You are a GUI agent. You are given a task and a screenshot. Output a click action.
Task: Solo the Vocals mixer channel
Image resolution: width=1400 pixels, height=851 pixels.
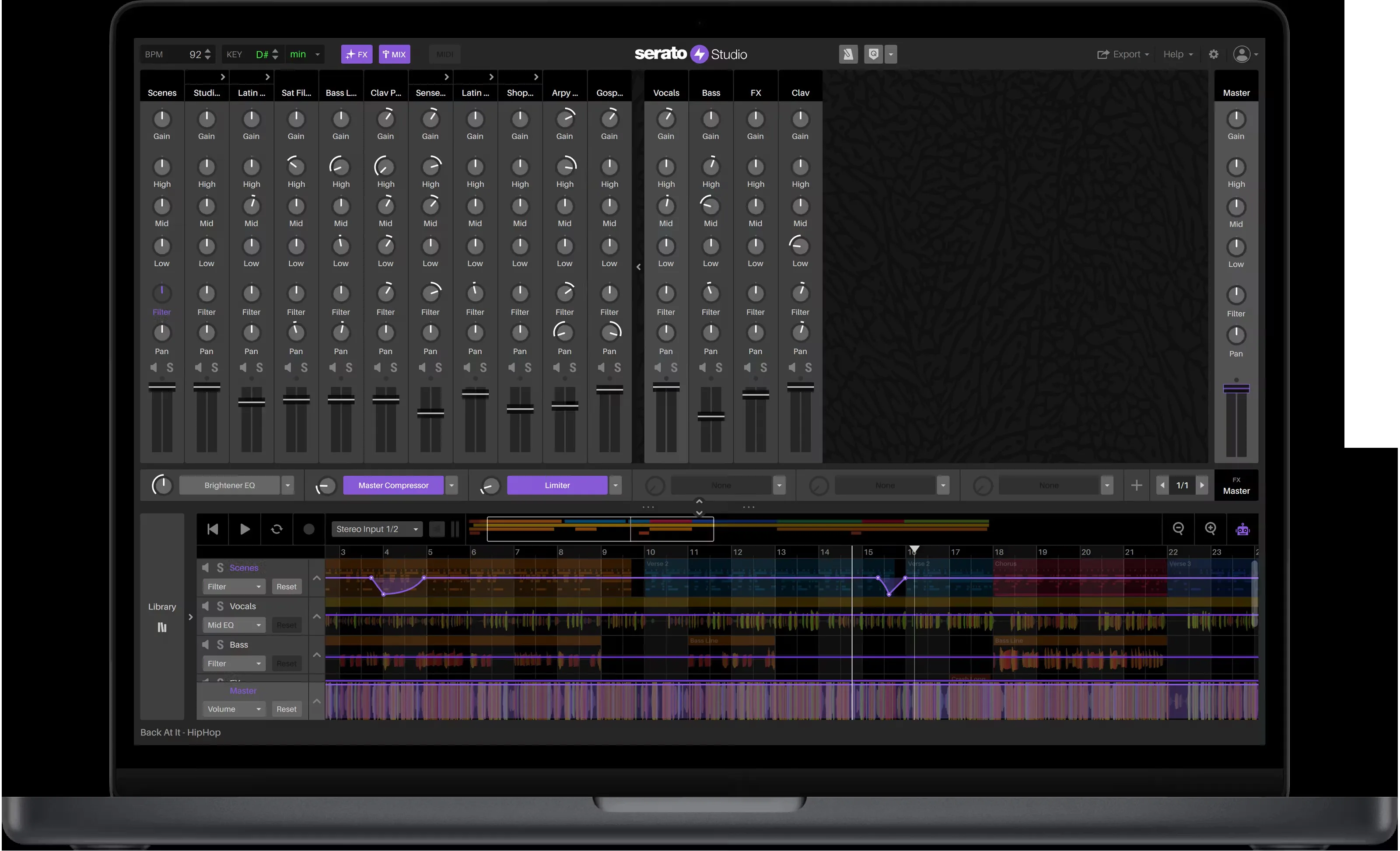[x=675, y=368]
